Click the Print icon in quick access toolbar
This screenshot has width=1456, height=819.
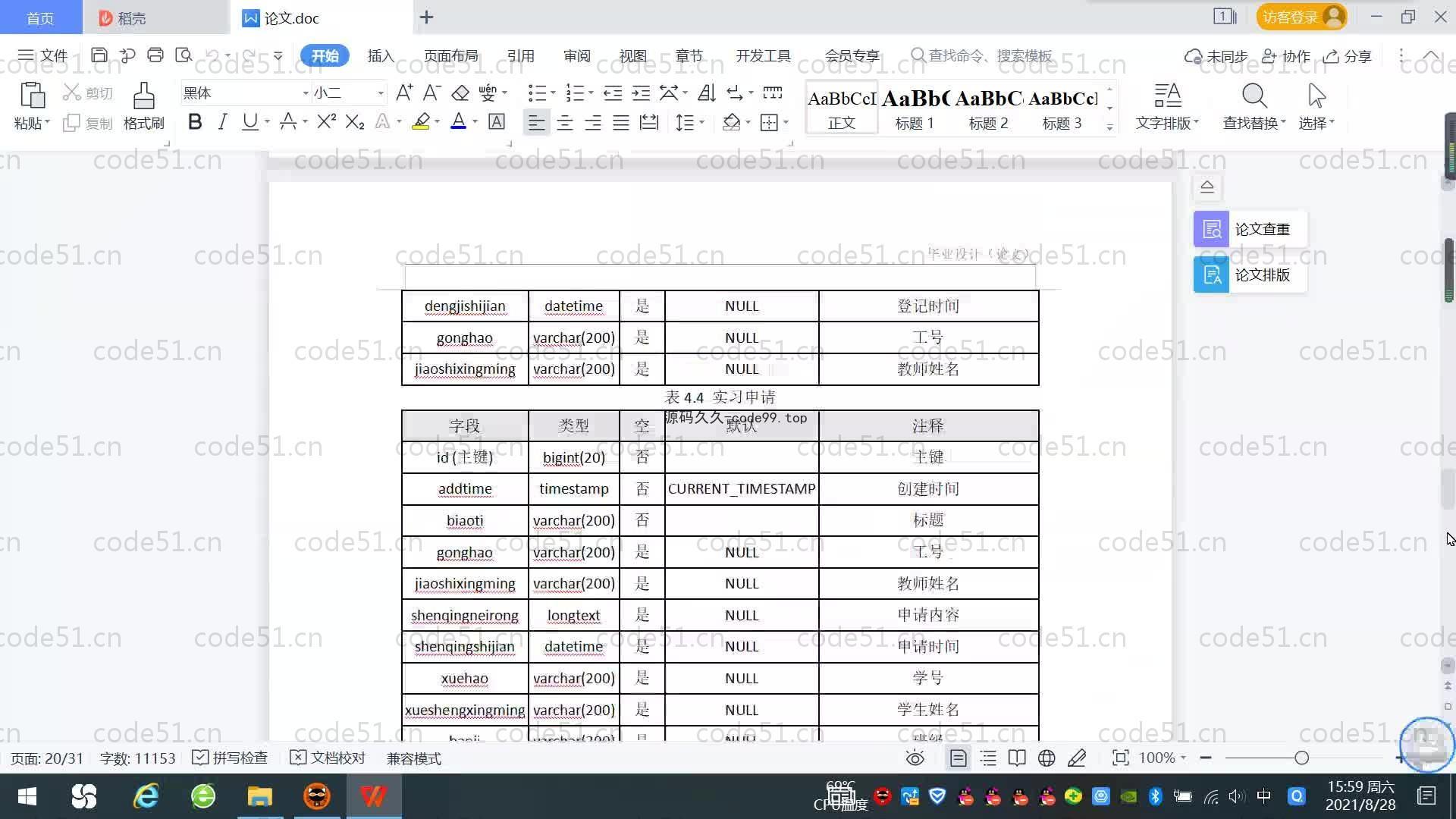click(155, 55)
